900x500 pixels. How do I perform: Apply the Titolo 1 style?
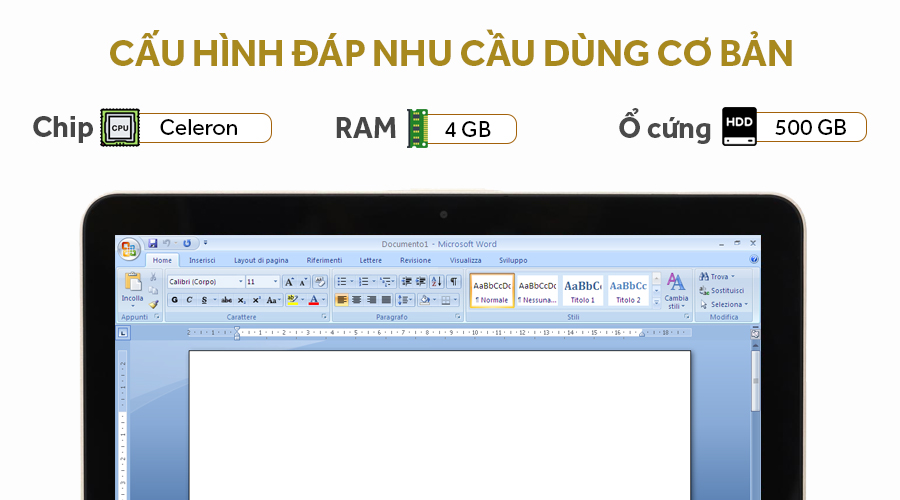click(583, 290)
